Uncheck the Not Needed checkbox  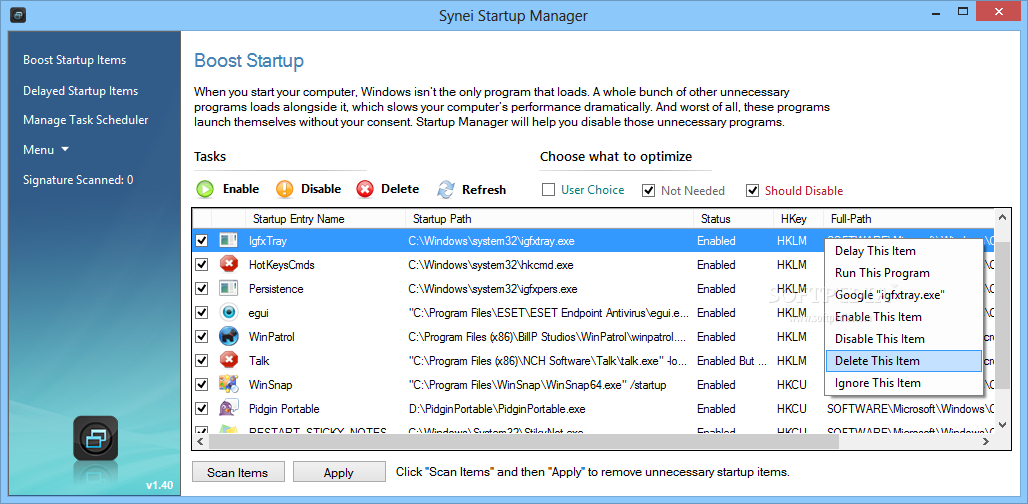click(648, 191)
